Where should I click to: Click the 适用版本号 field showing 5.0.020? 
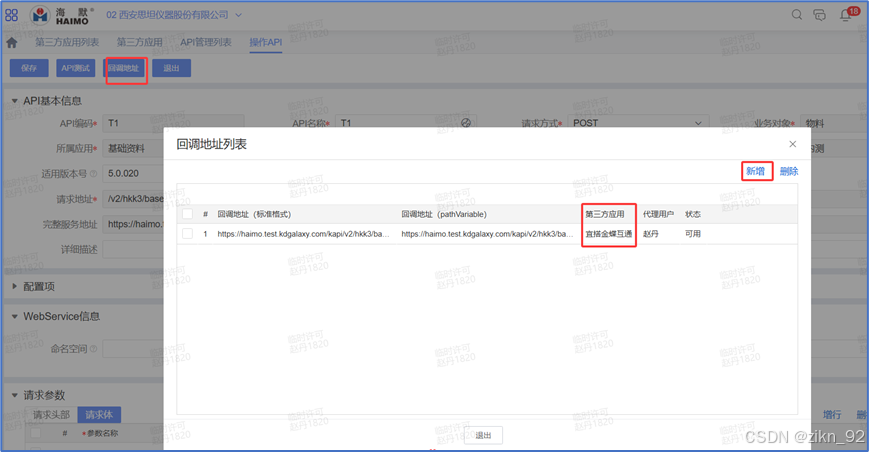click(133, 173)
